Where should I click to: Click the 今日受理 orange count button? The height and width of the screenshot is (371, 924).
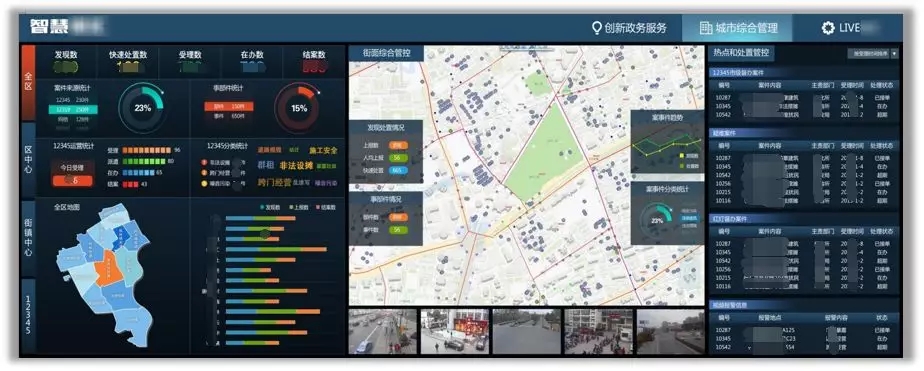pyautogui.click(x=72, y=180)
